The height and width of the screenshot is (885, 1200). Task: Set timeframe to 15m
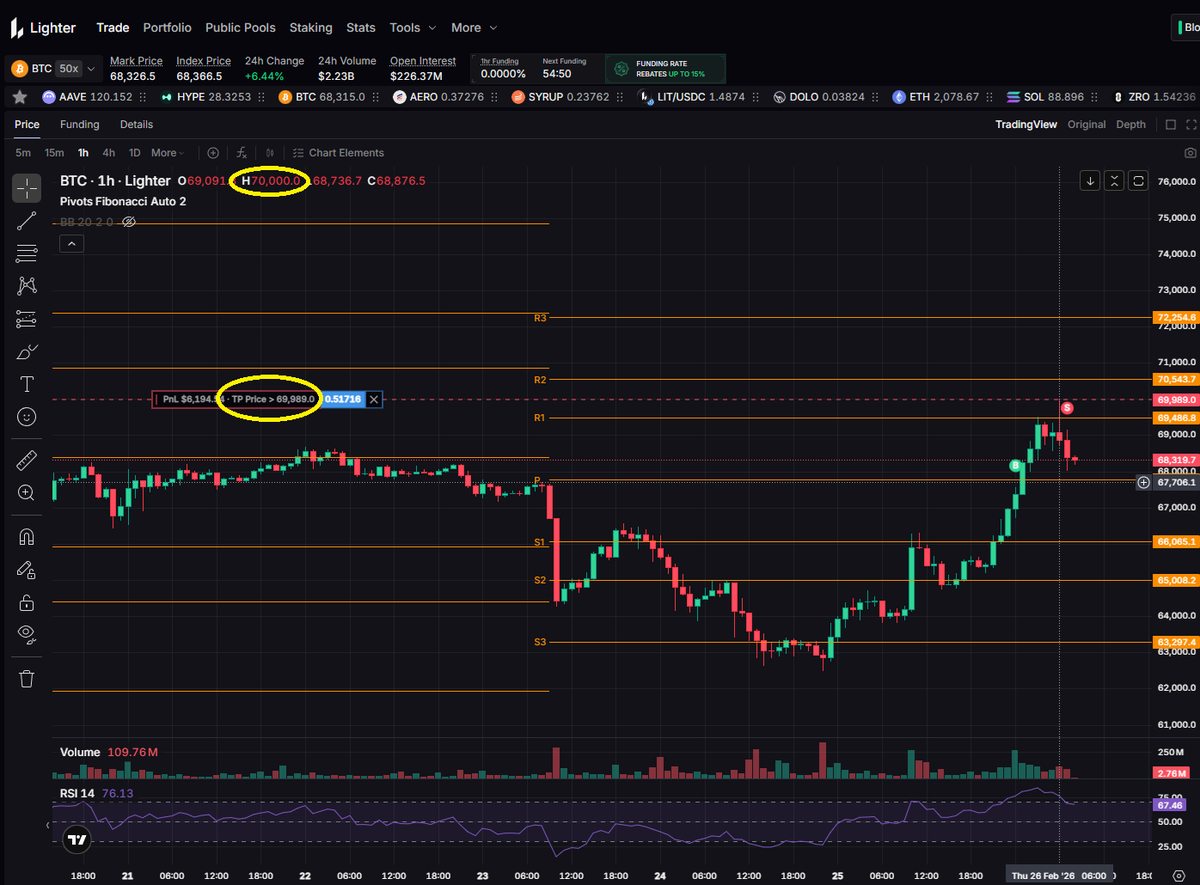pyautogui.click(x=54, y=153)
